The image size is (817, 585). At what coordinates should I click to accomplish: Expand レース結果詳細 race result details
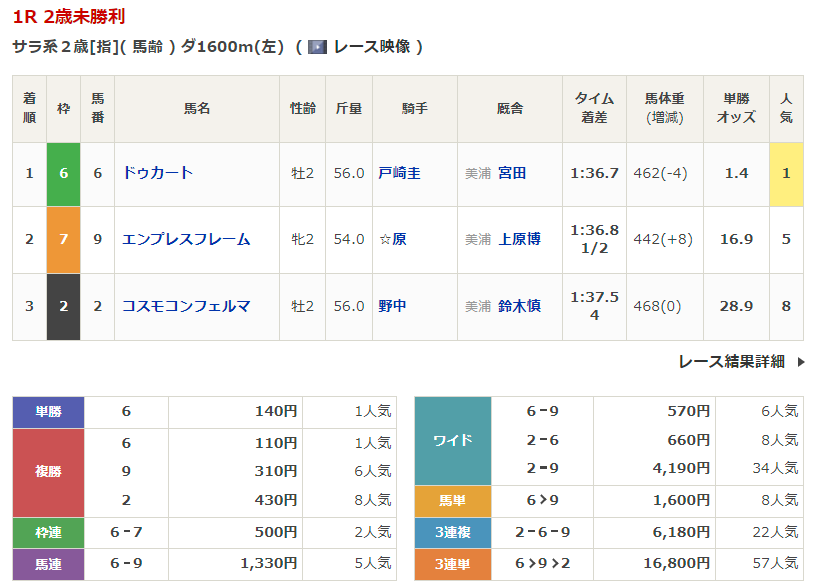731,362
